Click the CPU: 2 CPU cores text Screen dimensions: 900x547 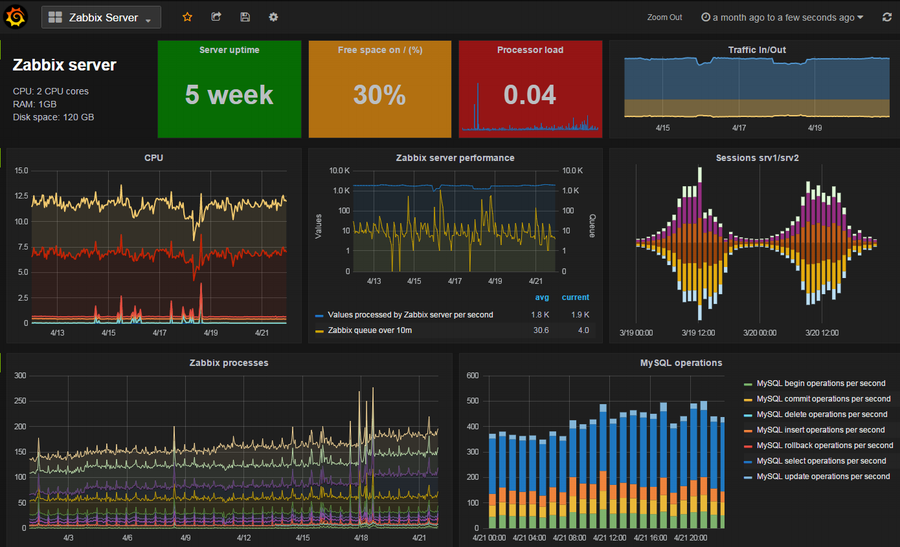51,91
